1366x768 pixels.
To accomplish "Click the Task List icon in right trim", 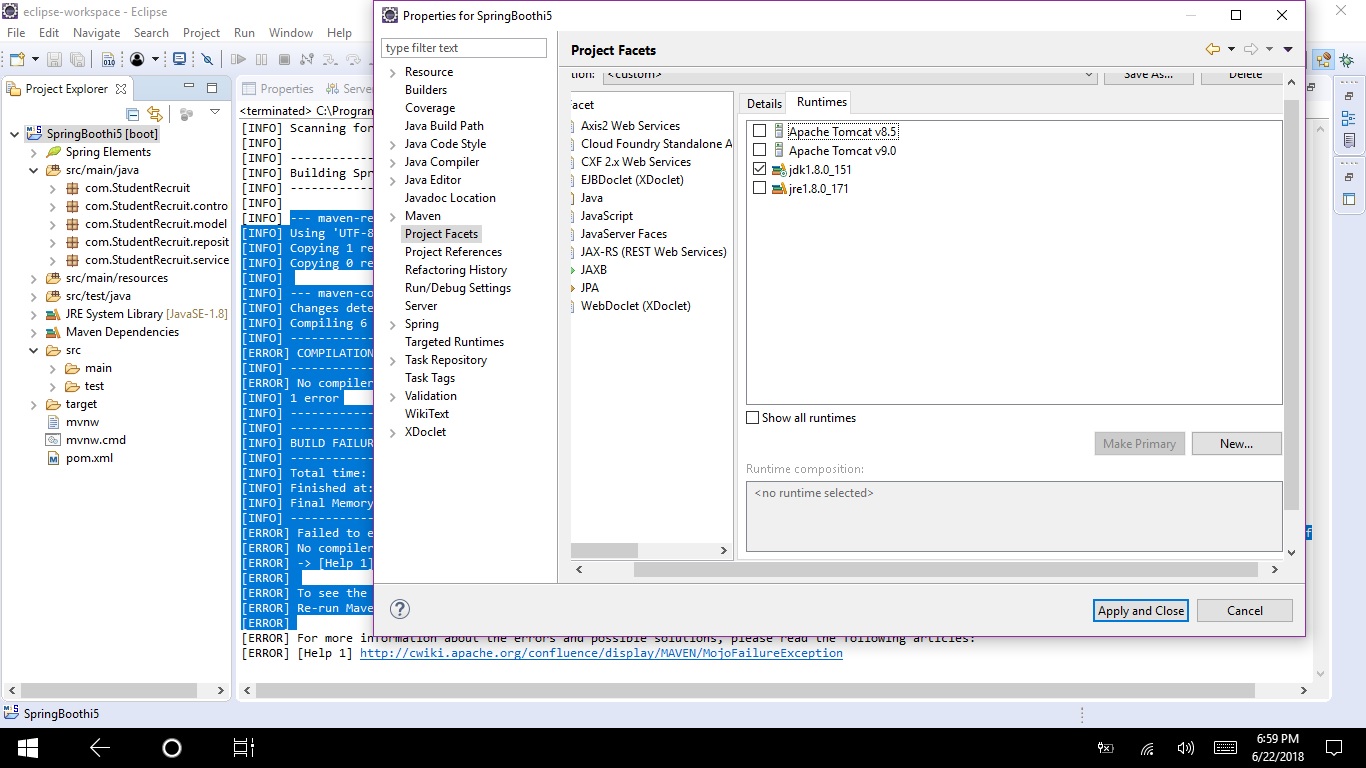I will (x=1348, y=141).
